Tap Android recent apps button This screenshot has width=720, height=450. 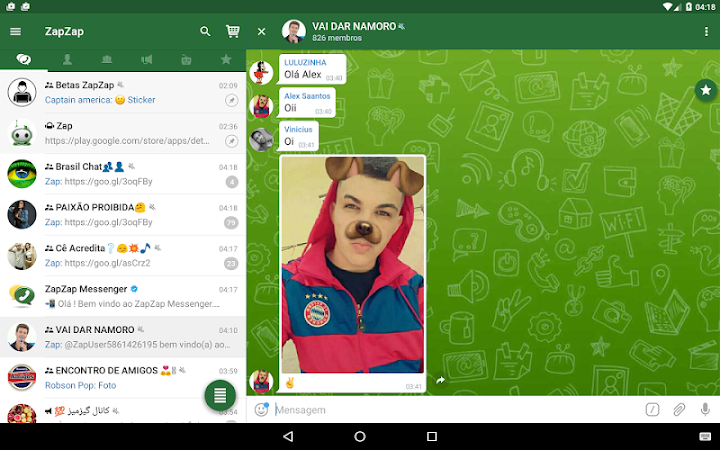[432, 436]
